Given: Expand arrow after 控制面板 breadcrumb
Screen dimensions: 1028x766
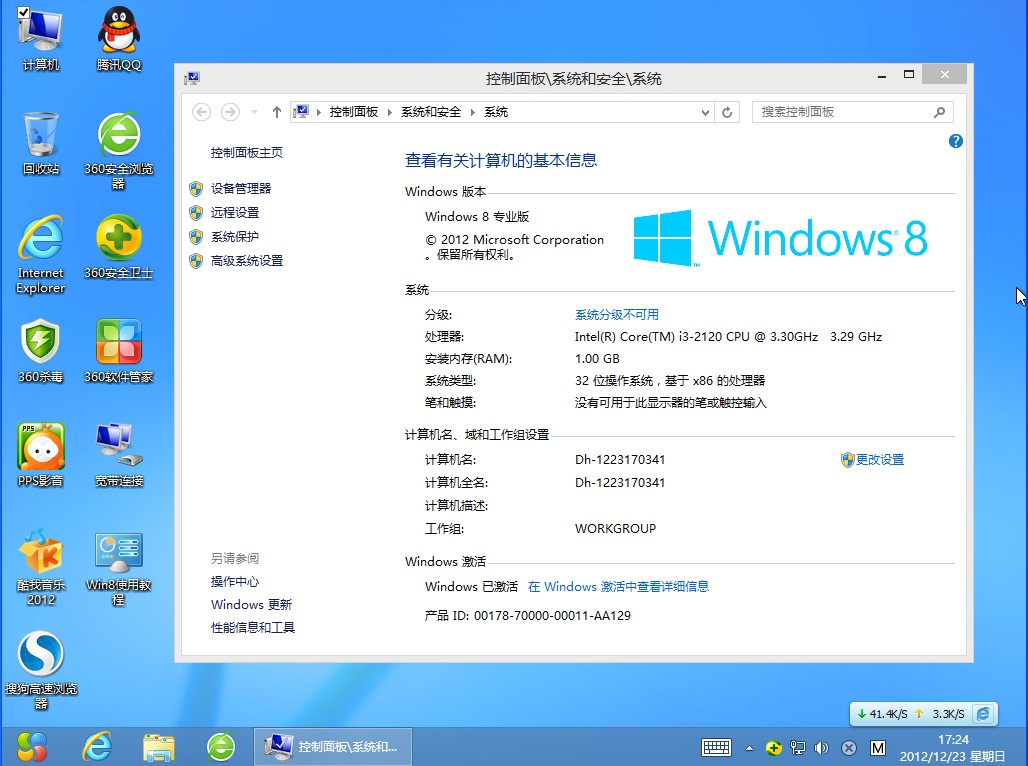Looking at the screenshot, I should [x=389, y=112].
